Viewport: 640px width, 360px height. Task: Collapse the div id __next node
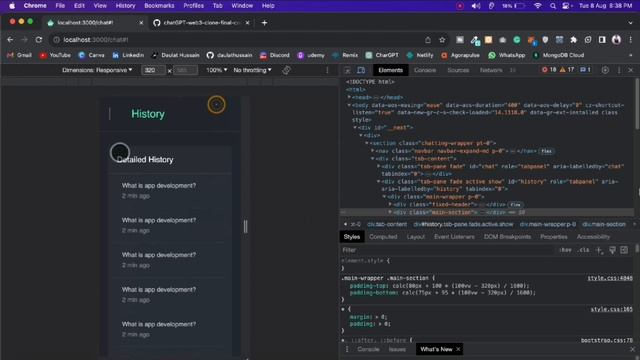pyautogui.click(x=355, y=127)
